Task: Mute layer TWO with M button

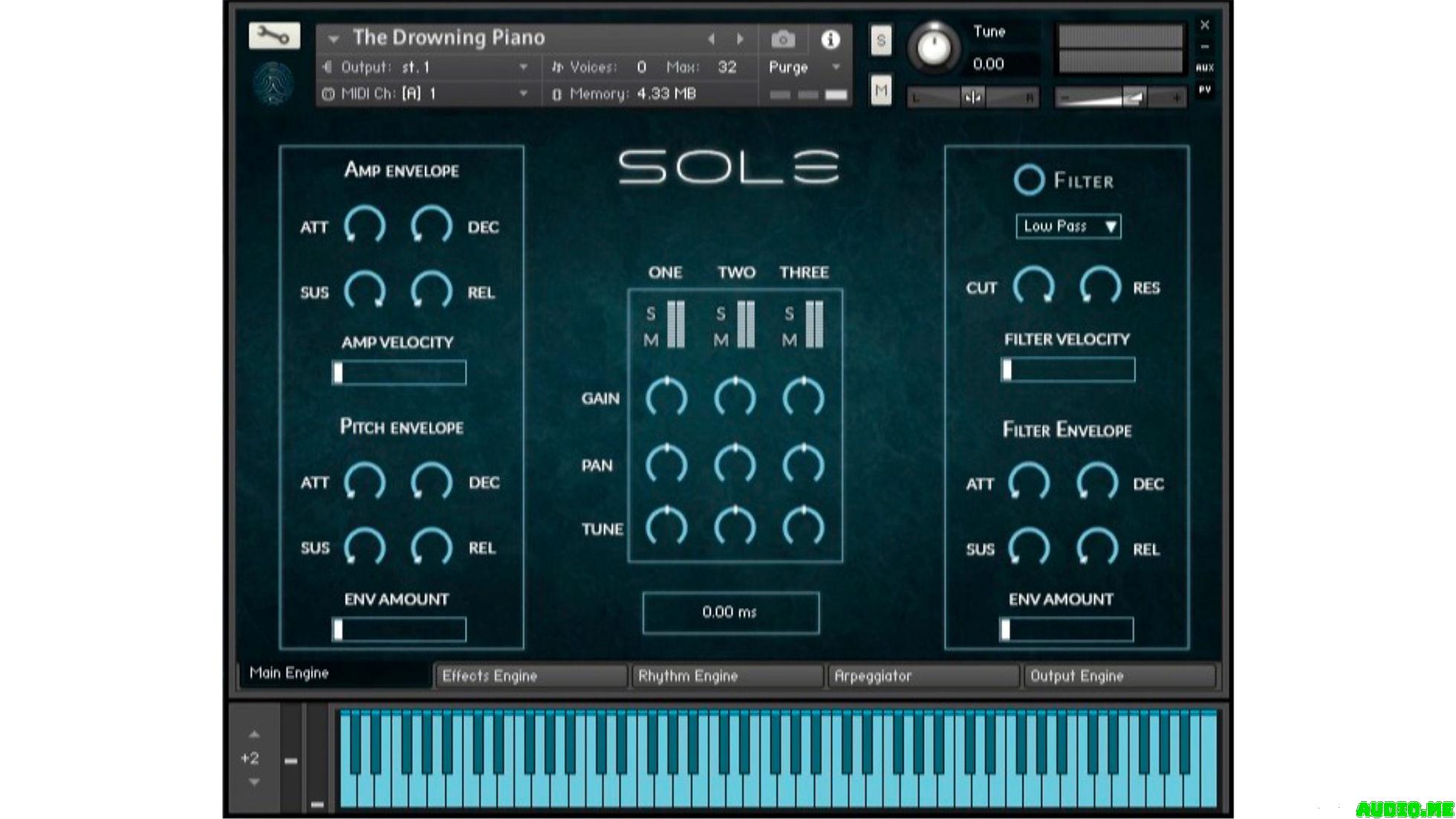Action: coord(721,340)
